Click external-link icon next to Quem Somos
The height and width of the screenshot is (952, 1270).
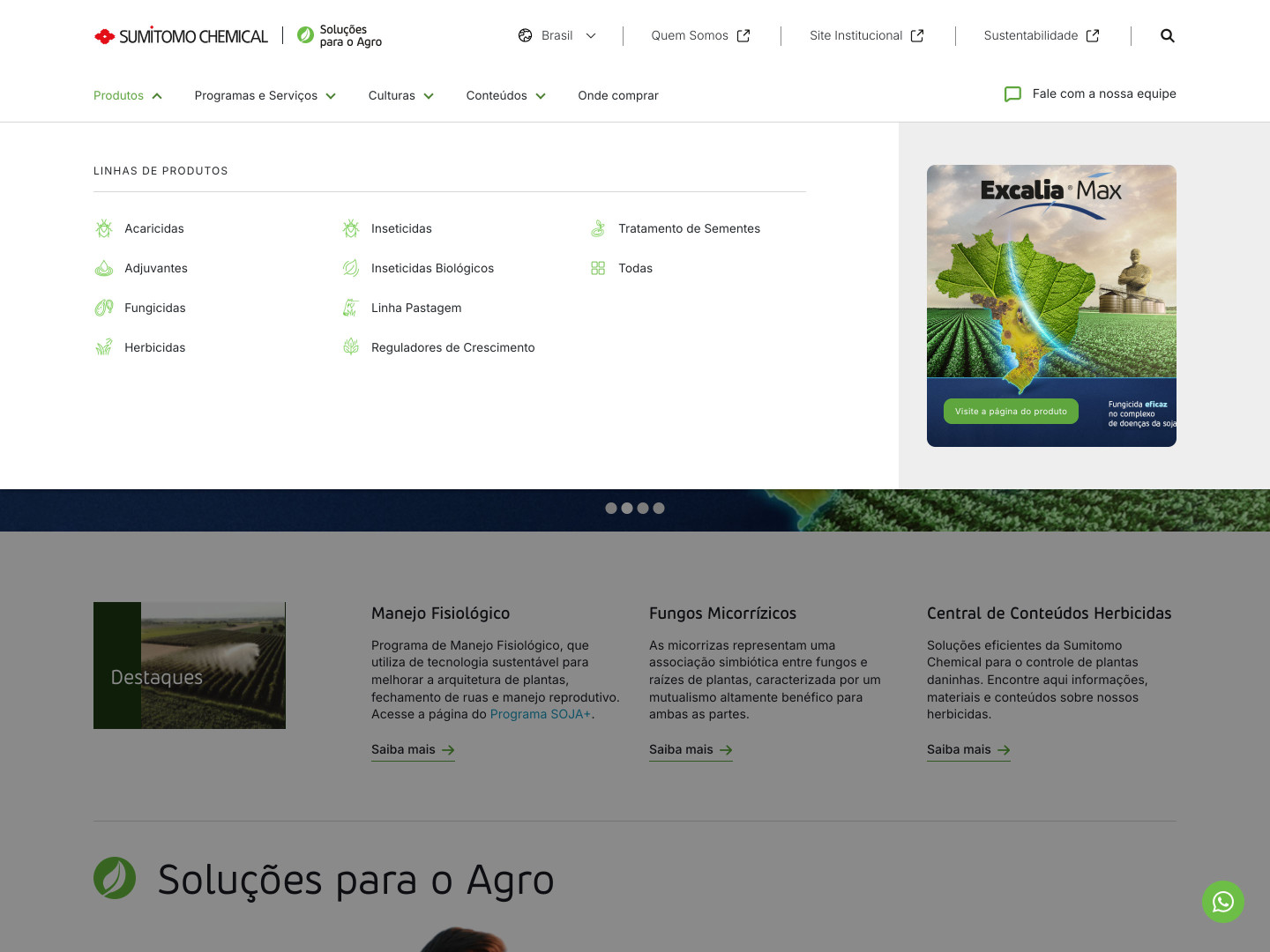pyautogui.click(x=743, y=35)
